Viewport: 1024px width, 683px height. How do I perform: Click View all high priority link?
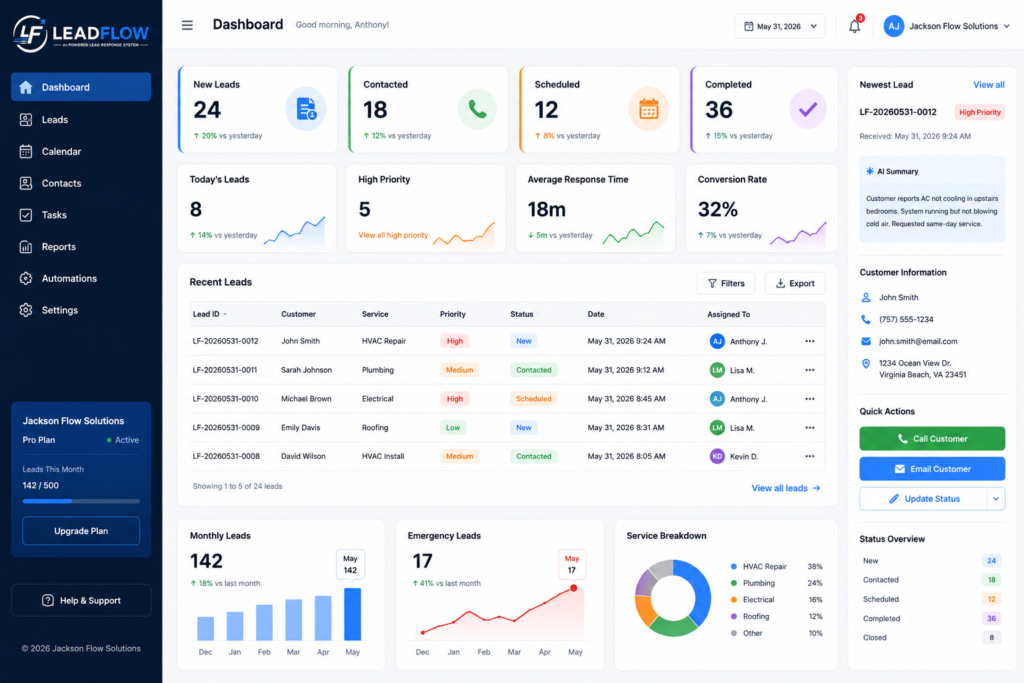pyautogui.click(x=393, y=235)
